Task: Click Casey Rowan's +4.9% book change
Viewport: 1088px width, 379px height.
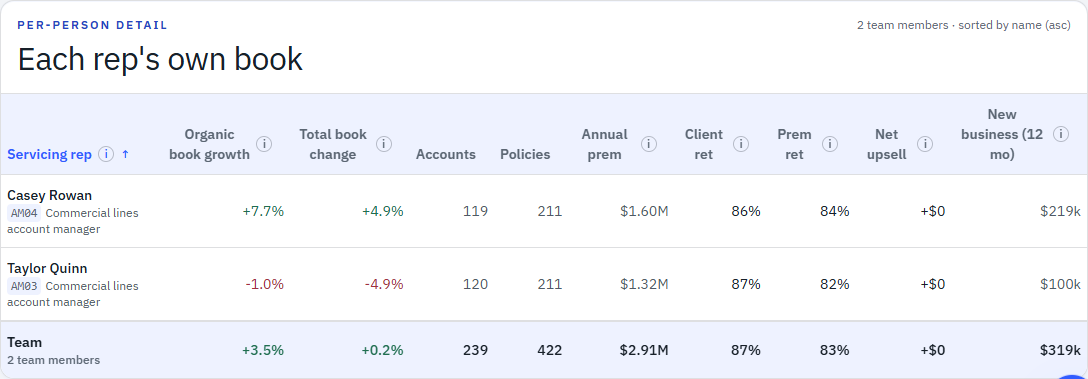Action: click(x=382, y=211)
